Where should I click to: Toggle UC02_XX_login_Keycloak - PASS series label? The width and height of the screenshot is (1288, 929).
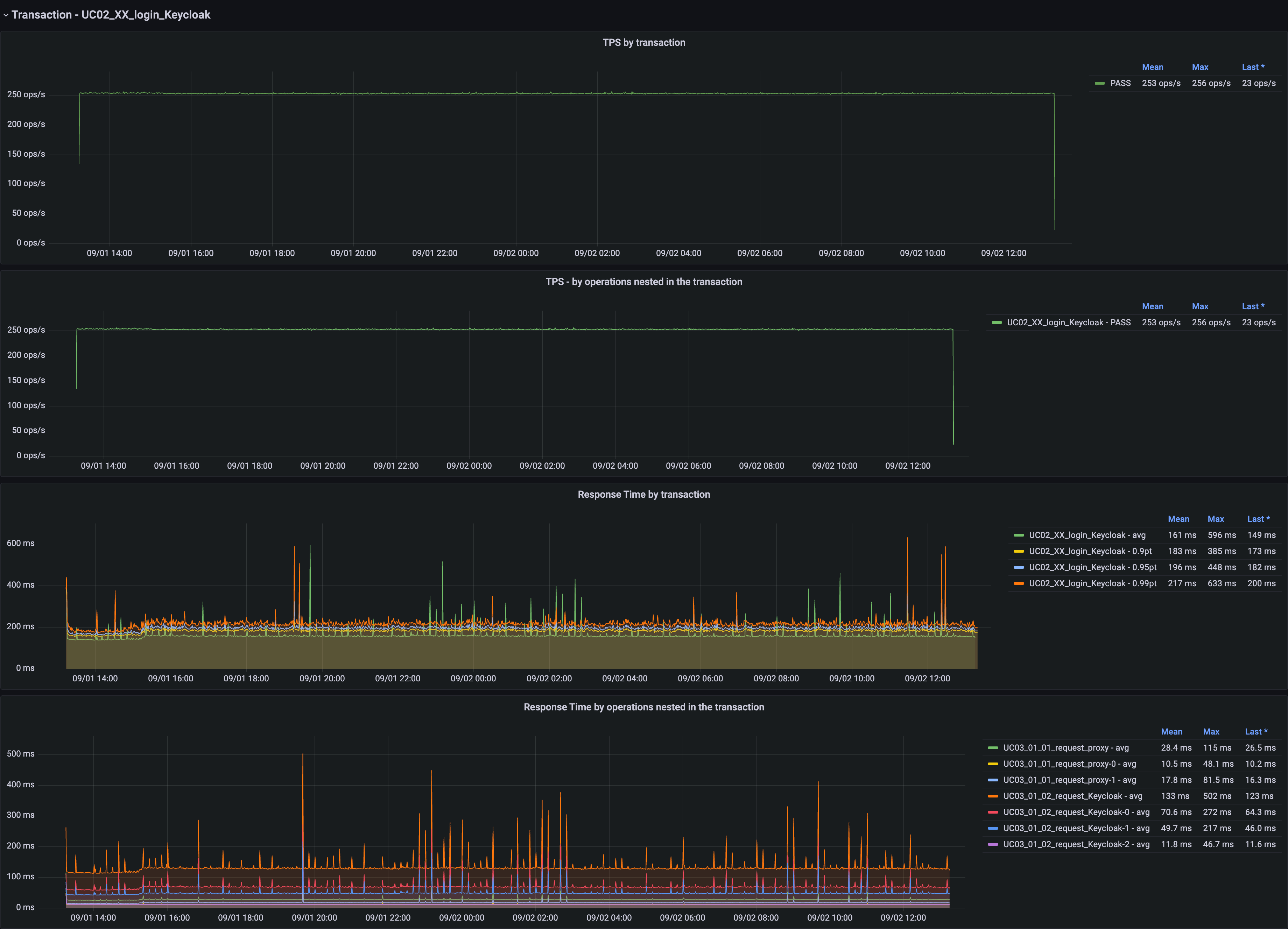[x=1069, y=322]
